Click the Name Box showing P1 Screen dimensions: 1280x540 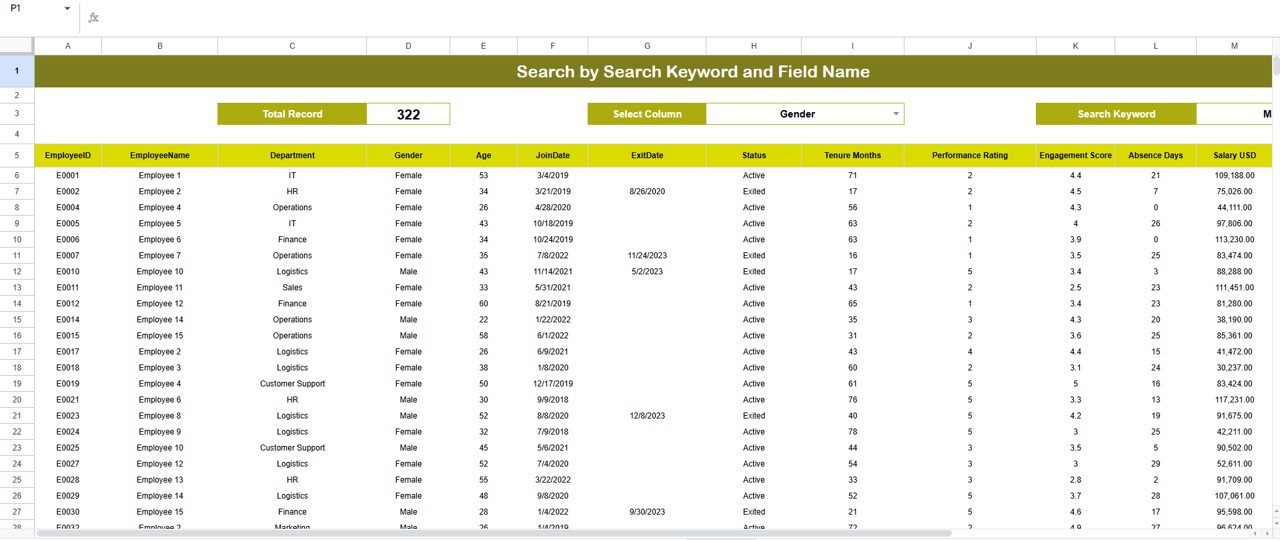click(30, 8)
